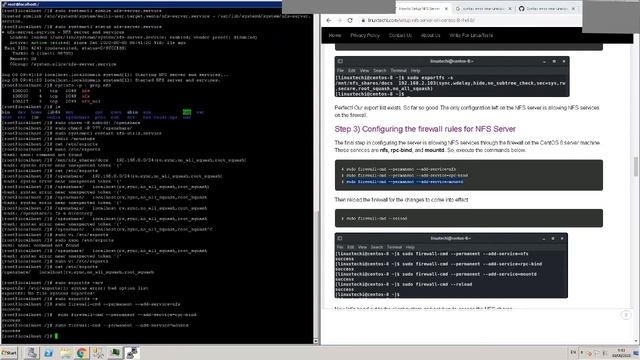Open the file explorer folder taskbar icon
Screen dimensions: 640x360
pyautogui.click(x=65, y=353)
